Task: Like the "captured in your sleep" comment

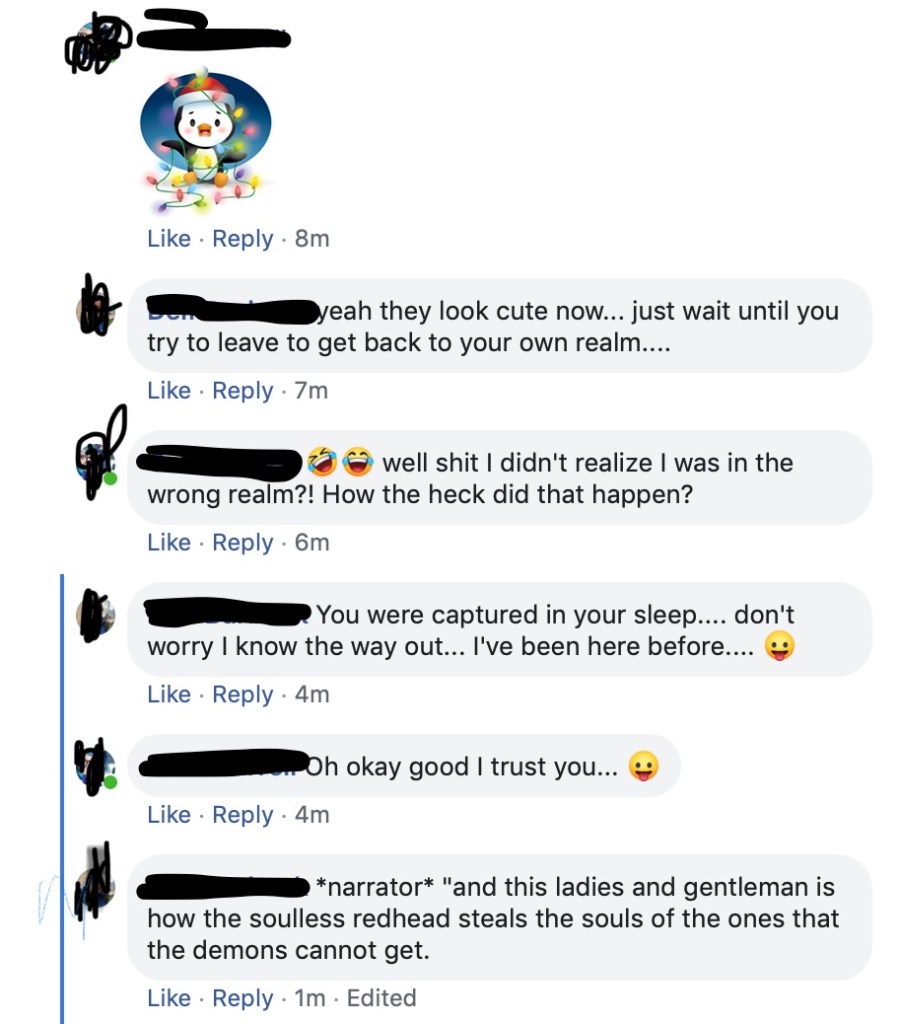Action: coord(168,695)
